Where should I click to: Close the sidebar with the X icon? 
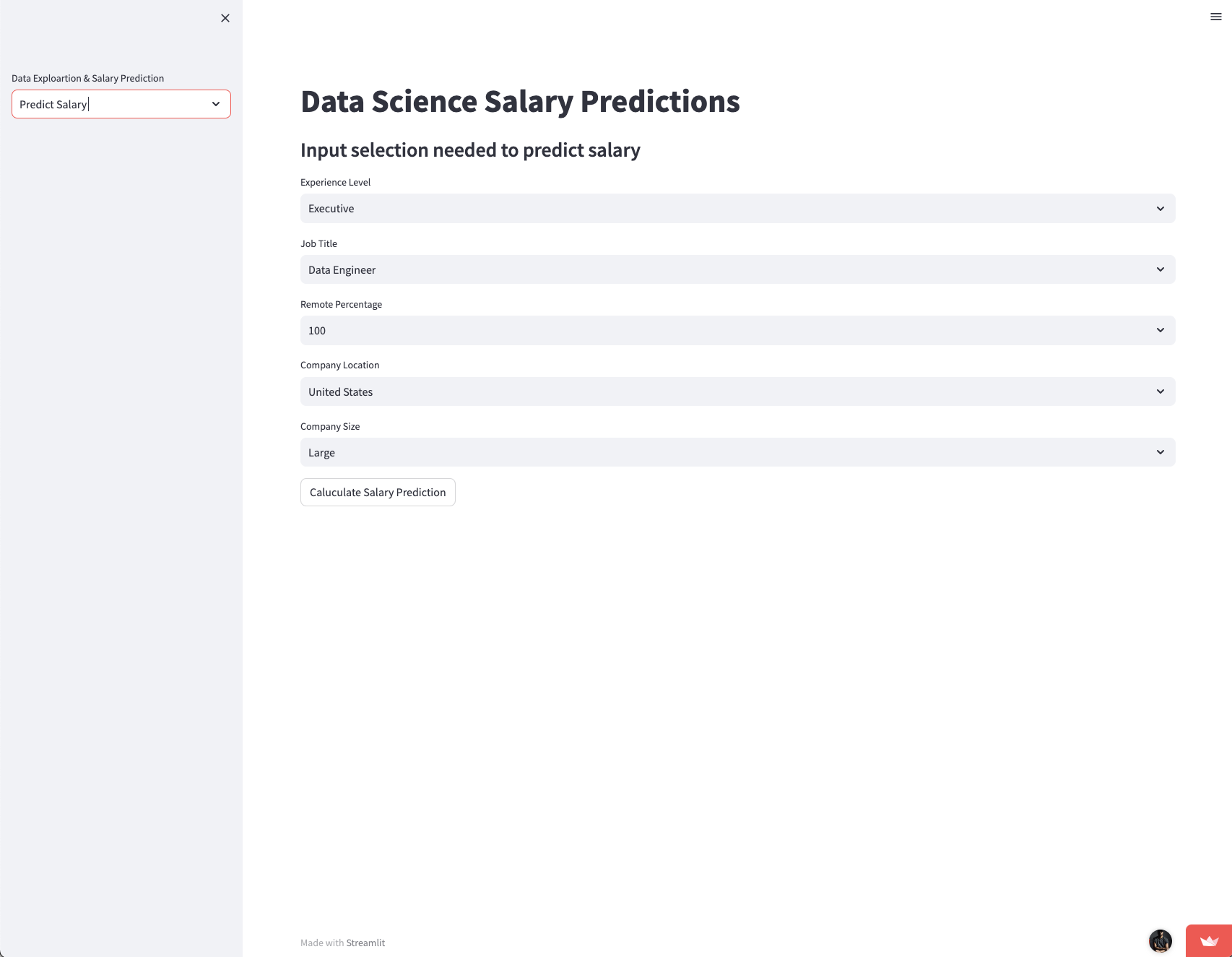point(225,18)
